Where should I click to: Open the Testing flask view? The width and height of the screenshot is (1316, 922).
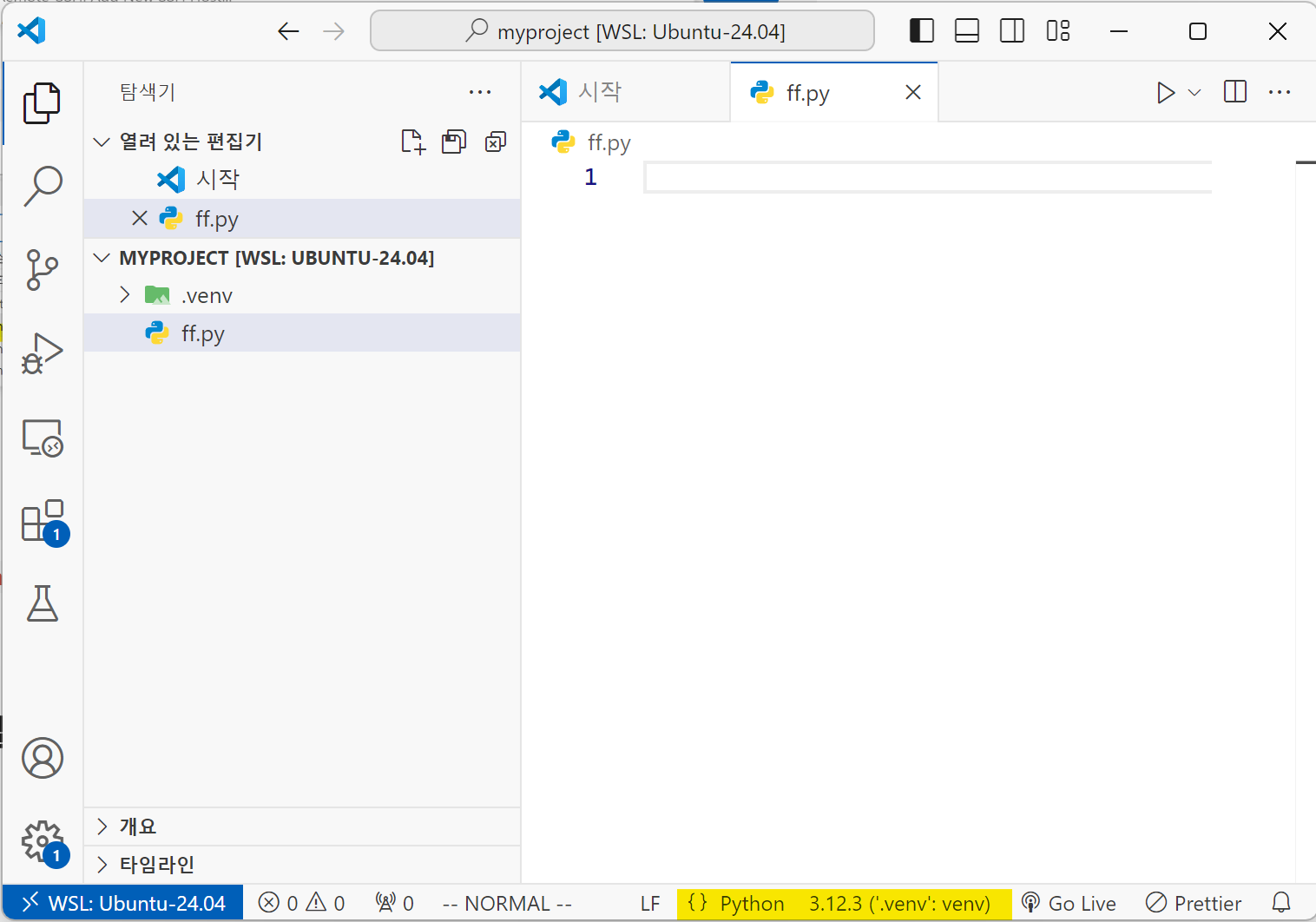pos(43,603)
